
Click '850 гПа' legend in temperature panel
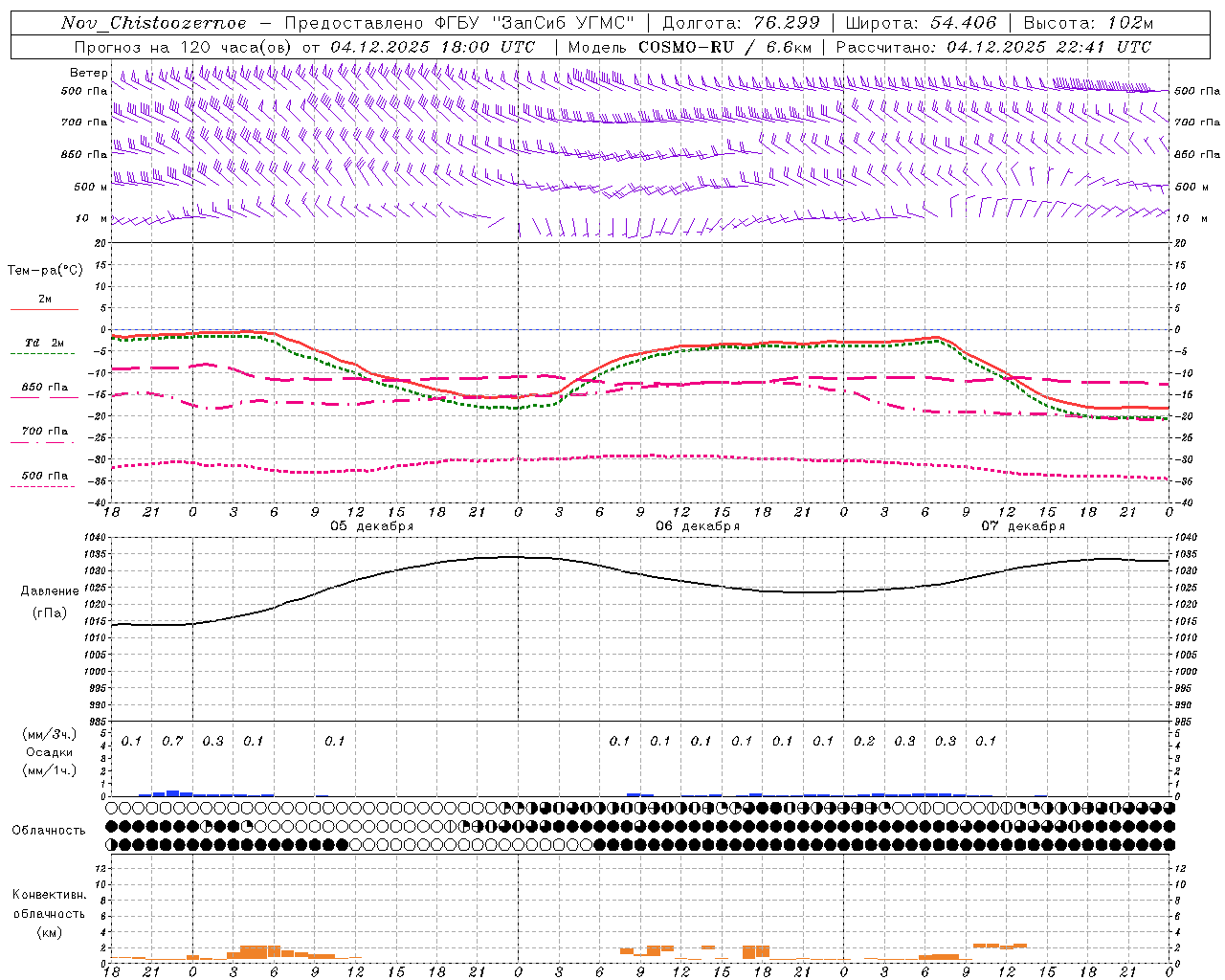tap(45, 388)
